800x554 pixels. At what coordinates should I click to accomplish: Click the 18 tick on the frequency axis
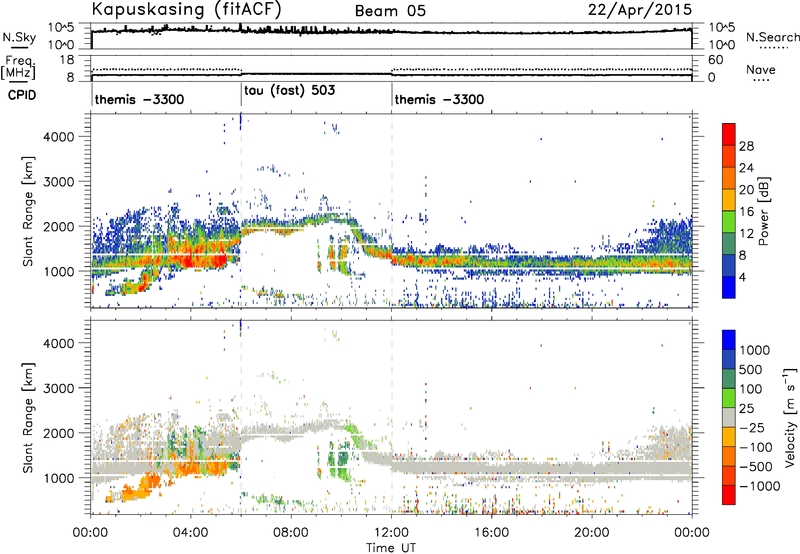click(67, 60)
